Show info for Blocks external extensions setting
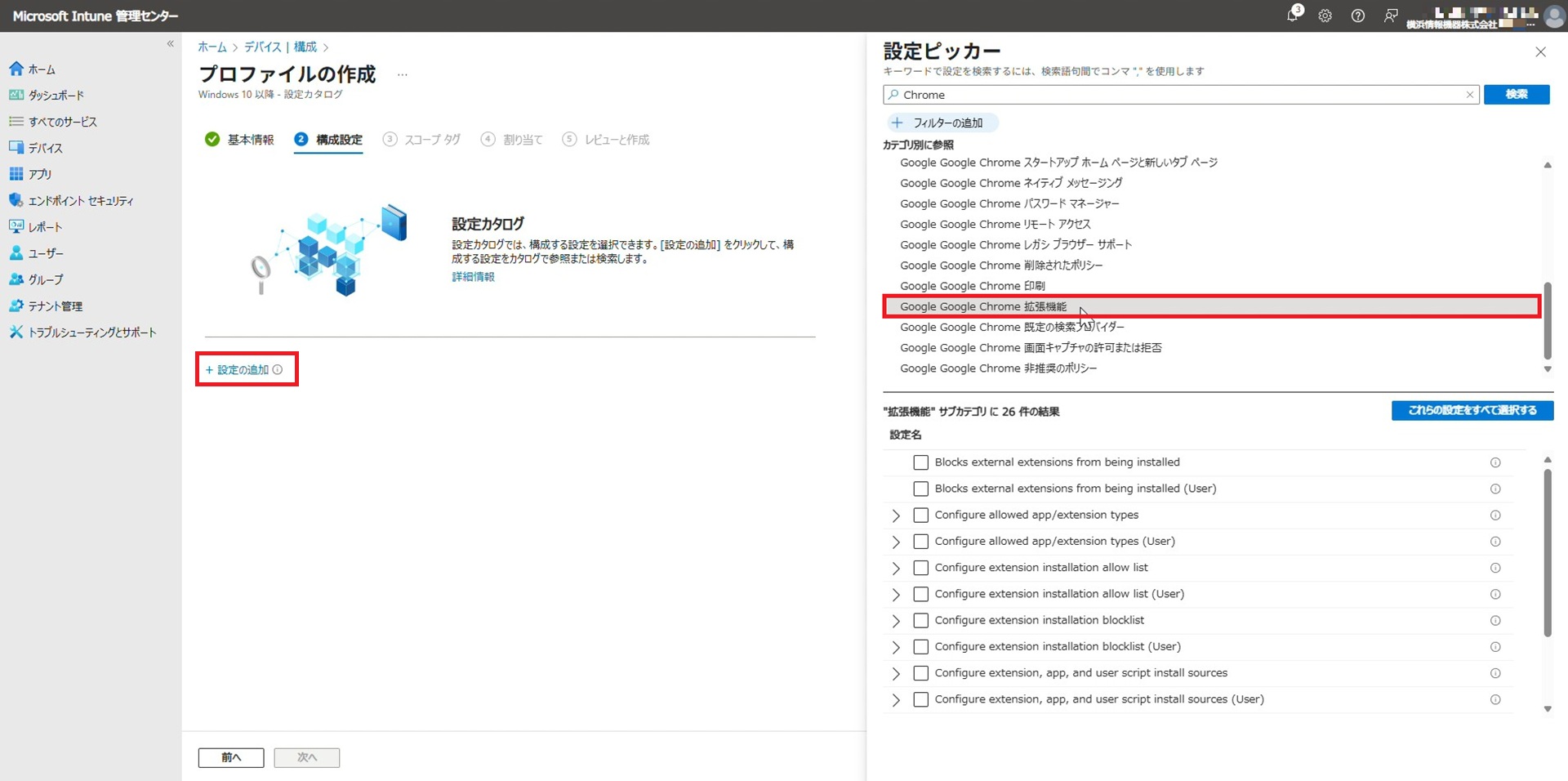The image size is (1568, 781). click(x=1494, y=462)
